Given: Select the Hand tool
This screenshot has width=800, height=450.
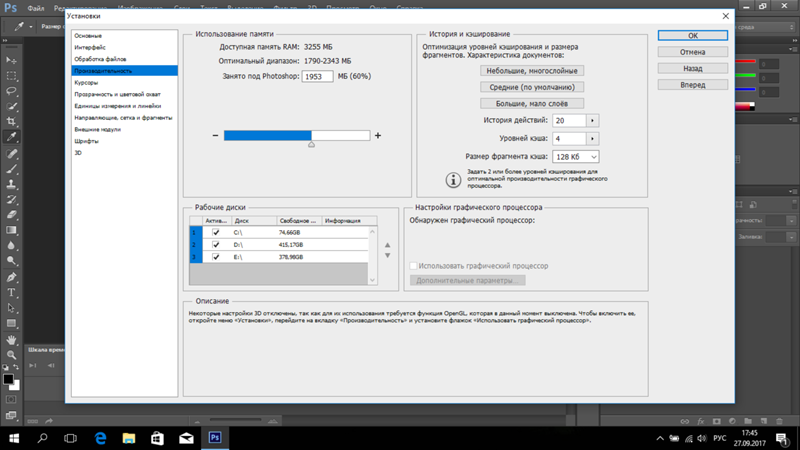Looking at the screenshot, I should pos(11,340).
